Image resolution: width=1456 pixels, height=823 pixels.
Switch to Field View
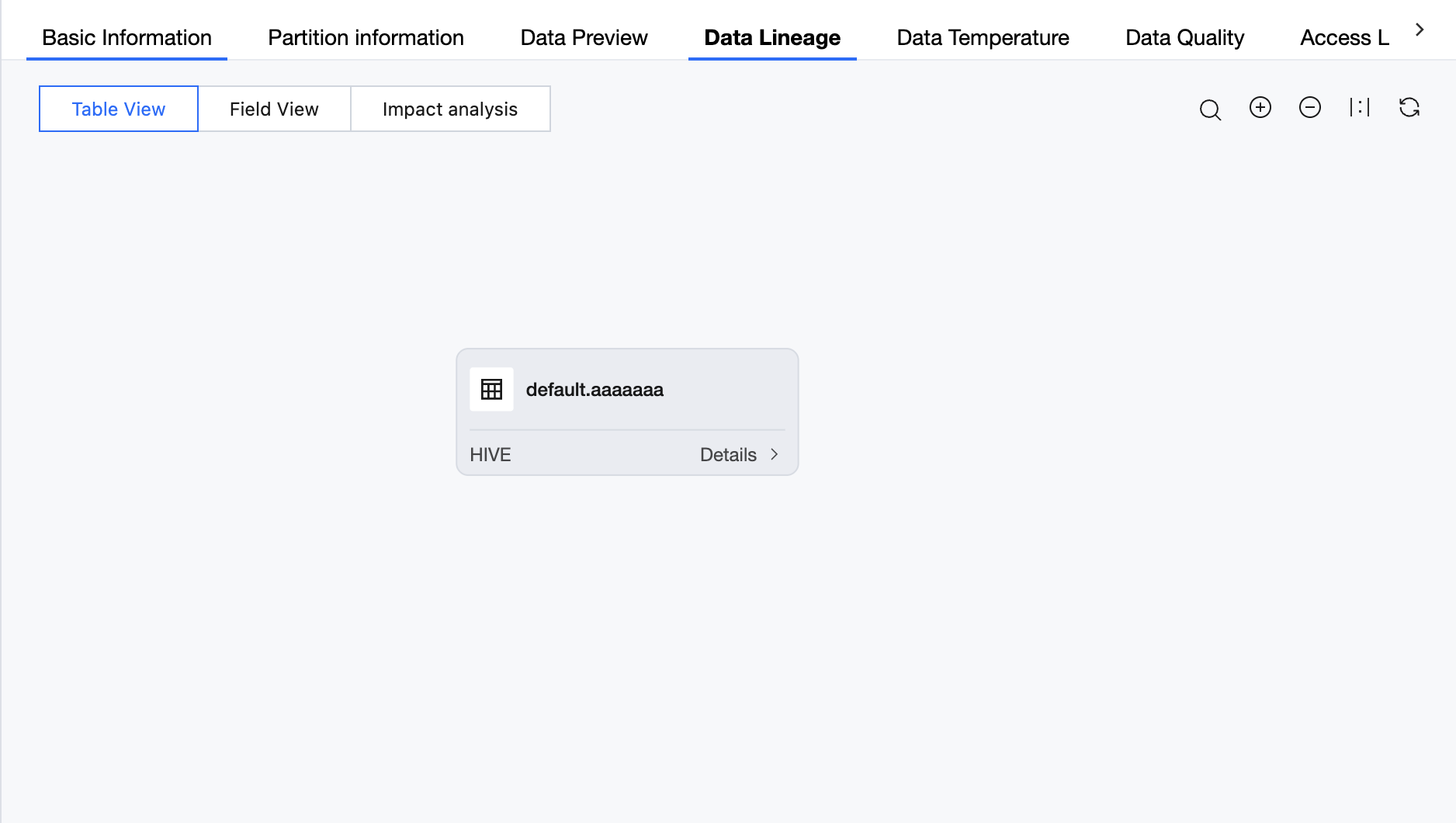point(274,109)
